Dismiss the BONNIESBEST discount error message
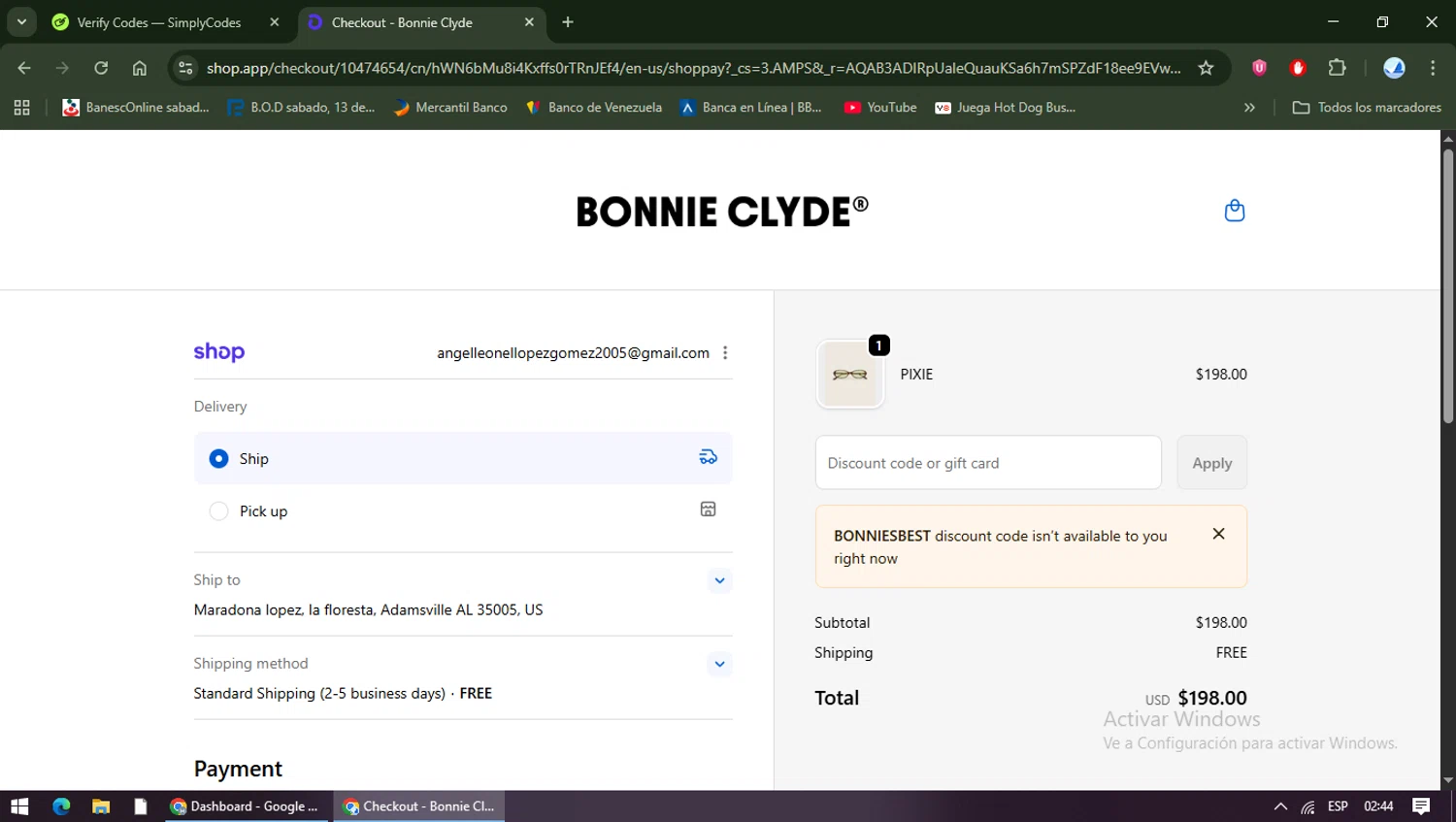 [x=1219, y=534]
